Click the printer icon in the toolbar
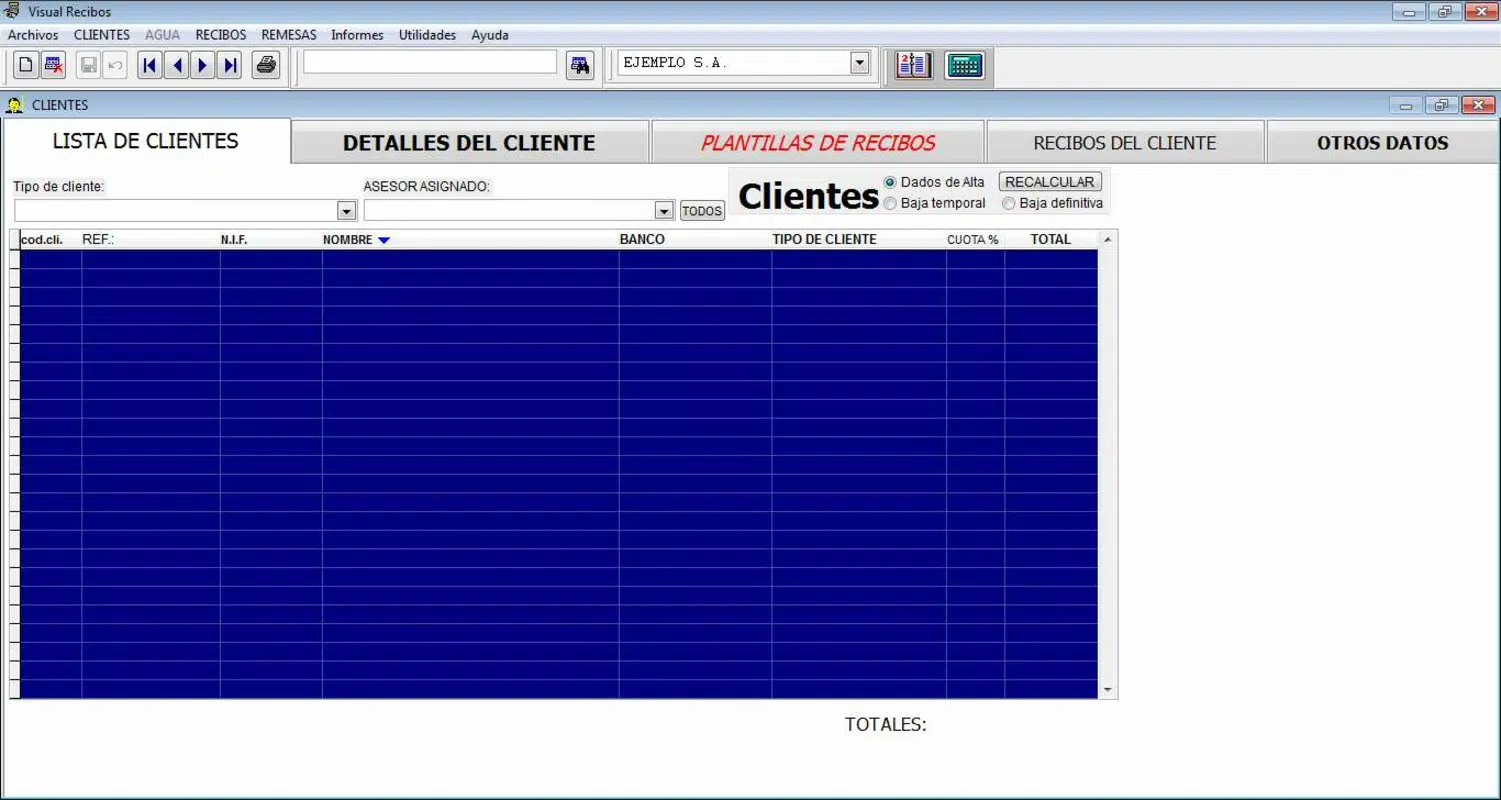This screenshot has height=800, width=1501. [x=266, y=66]
